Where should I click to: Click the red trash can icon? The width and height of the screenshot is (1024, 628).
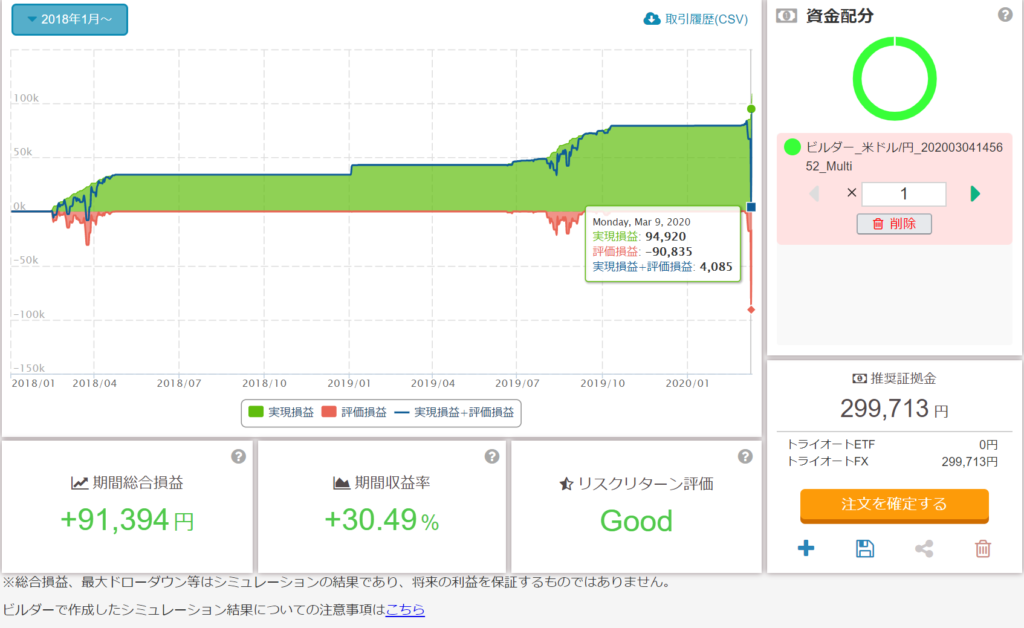983,548
